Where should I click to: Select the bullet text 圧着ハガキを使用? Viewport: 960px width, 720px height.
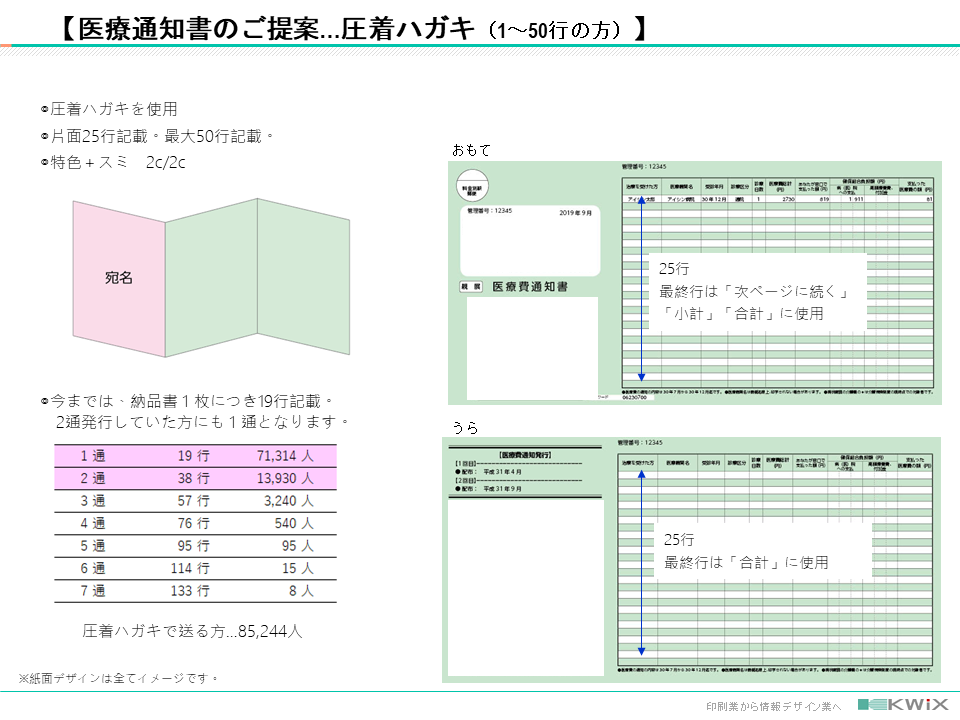(114, 109)
